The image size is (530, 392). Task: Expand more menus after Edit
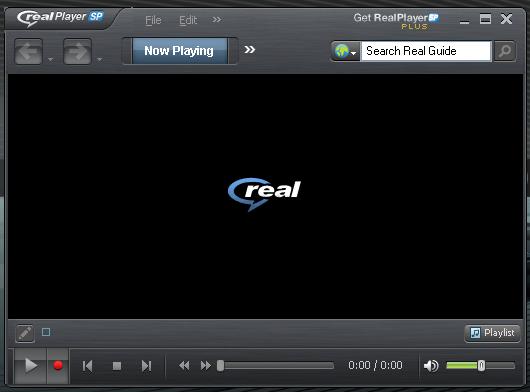217,20
